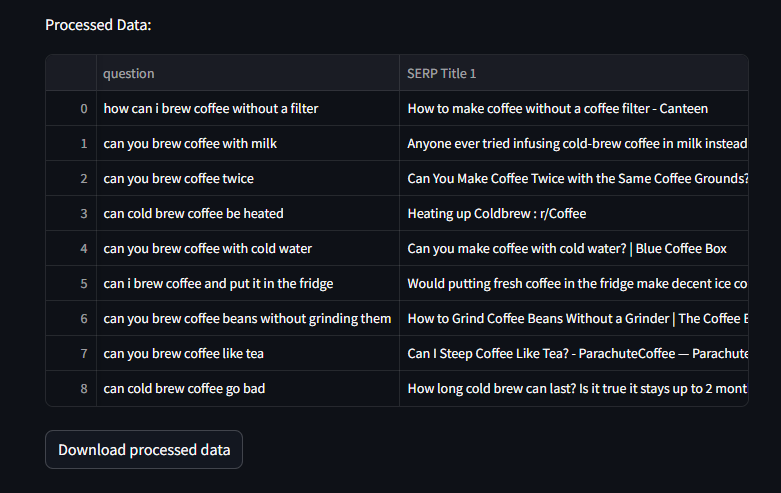Viewport: 781px width, 493px height.
Task: Click 'can you brew coffee with cold water' cell
Action: [207, 248]
